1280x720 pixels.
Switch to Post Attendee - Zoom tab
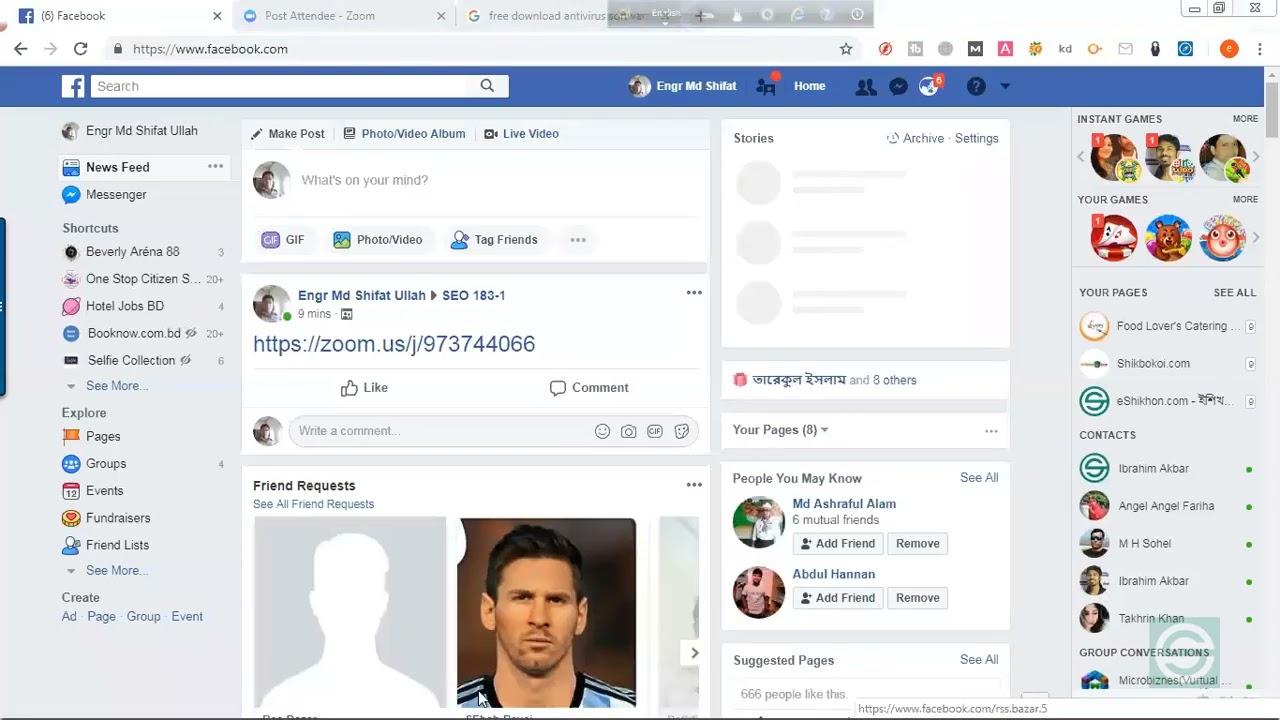click(320, 16)
